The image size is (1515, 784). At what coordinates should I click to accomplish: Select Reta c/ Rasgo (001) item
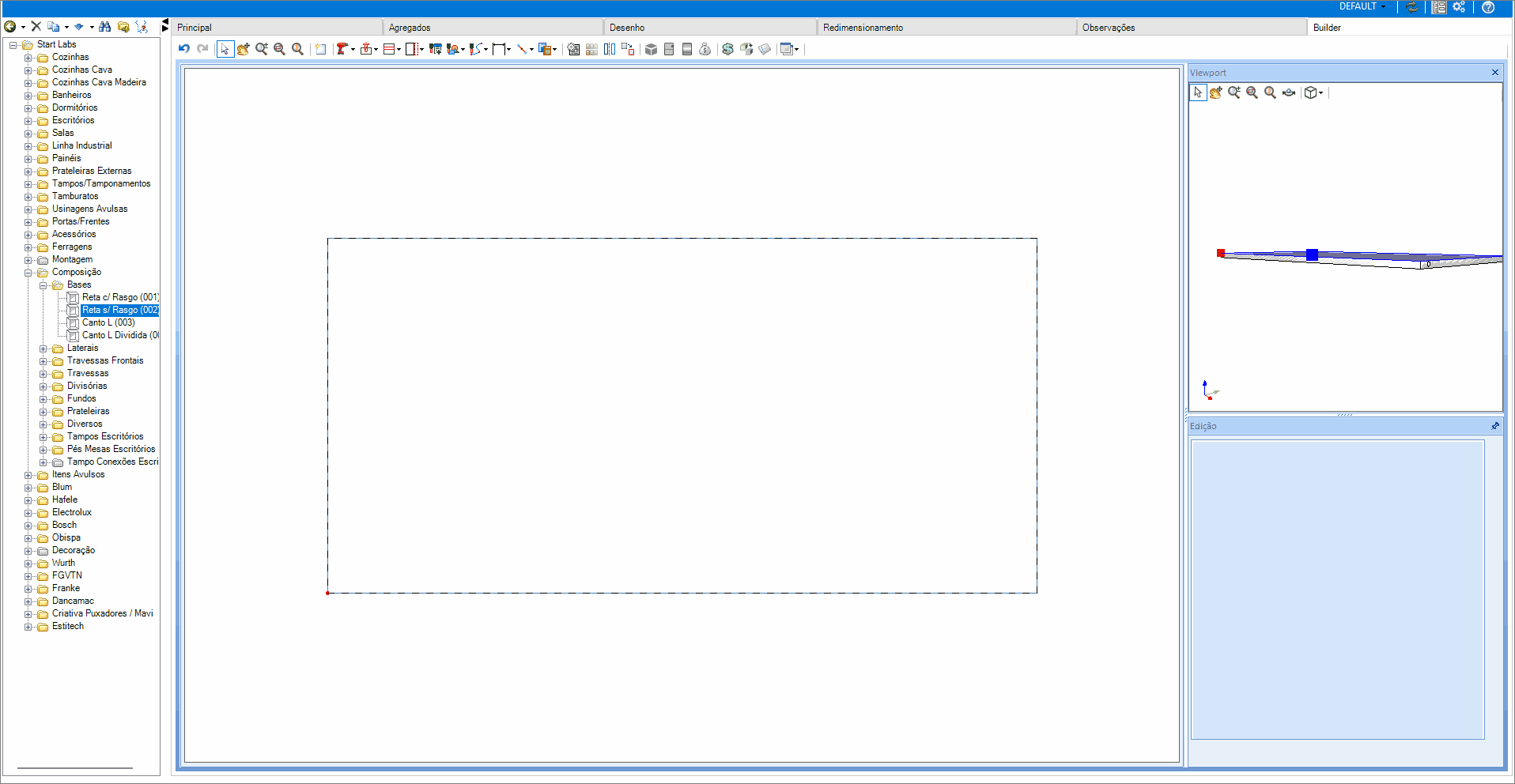(119, 297)
